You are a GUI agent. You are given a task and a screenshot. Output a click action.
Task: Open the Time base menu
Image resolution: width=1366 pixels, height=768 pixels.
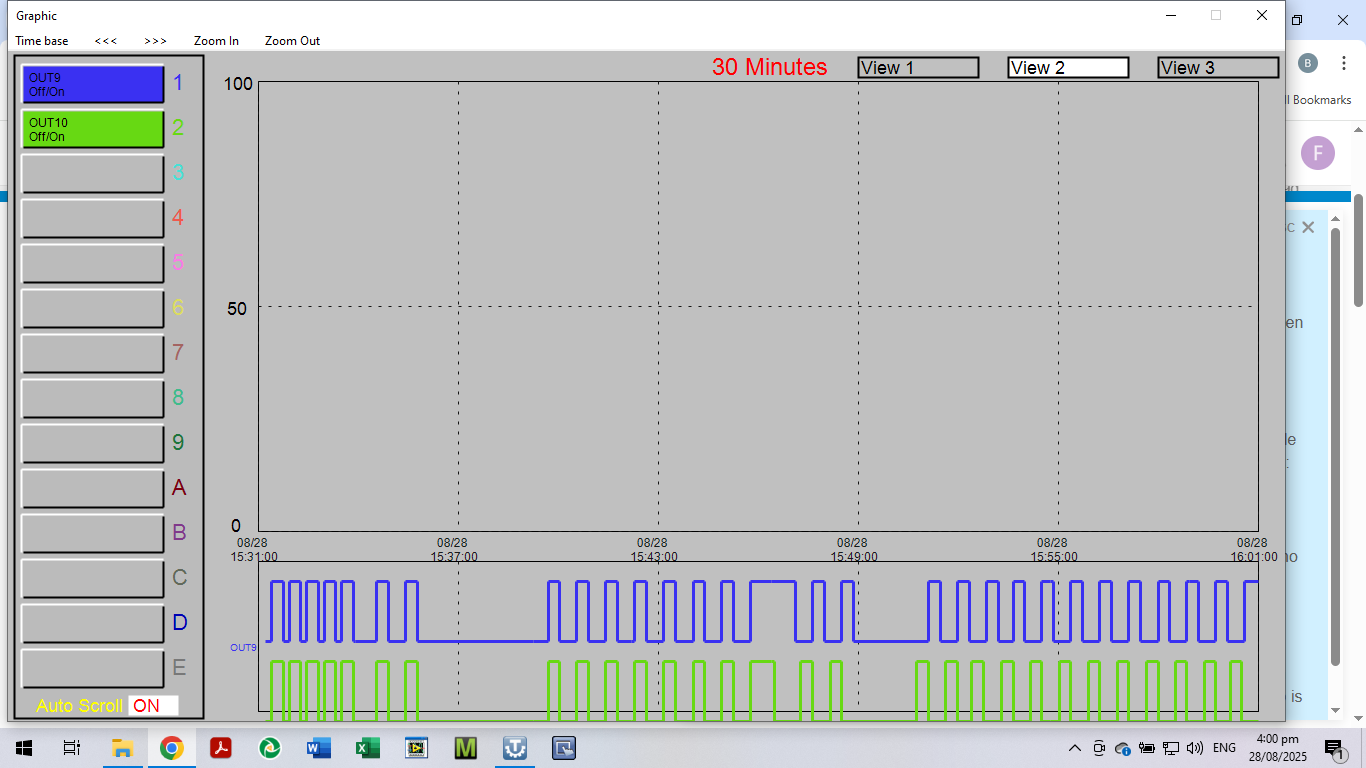(42, 41)
